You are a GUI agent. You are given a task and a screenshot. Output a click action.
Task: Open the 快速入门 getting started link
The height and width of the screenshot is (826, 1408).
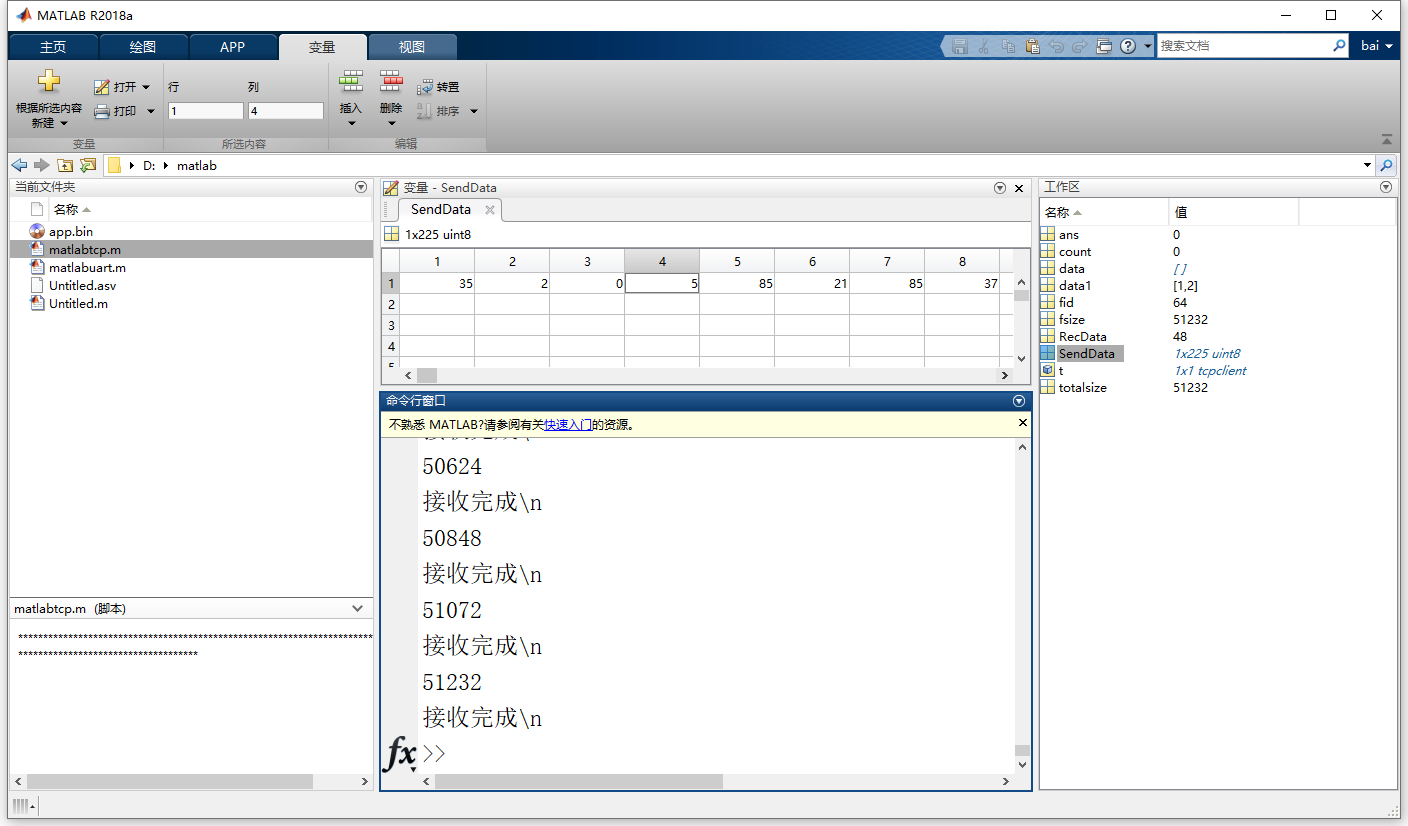pos(568,424)
